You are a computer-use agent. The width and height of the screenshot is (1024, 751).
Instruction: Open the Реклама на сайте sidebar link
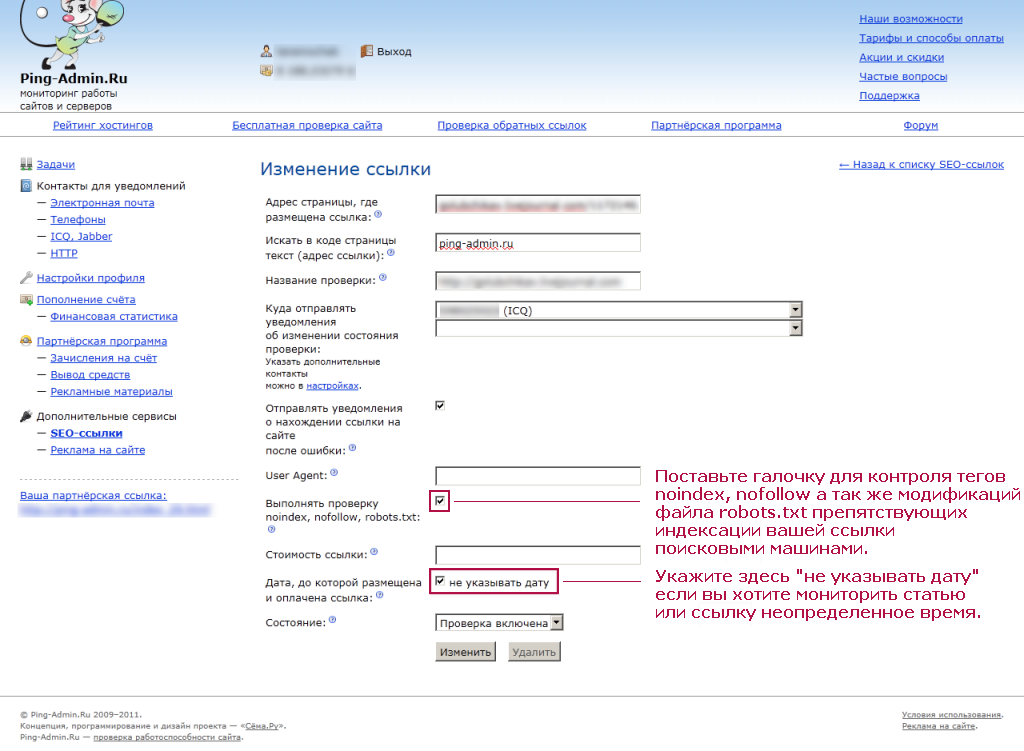(x=98, y=450)
